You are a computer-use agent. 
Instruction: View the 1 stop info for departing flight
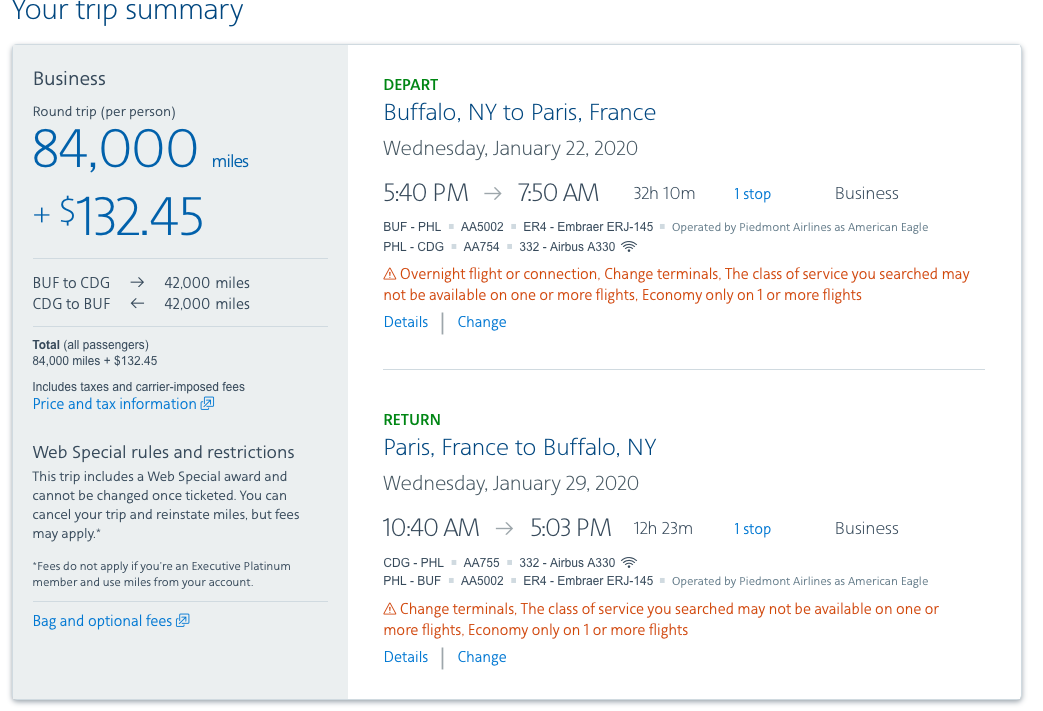pyautogui.click(x=752, y=194)
